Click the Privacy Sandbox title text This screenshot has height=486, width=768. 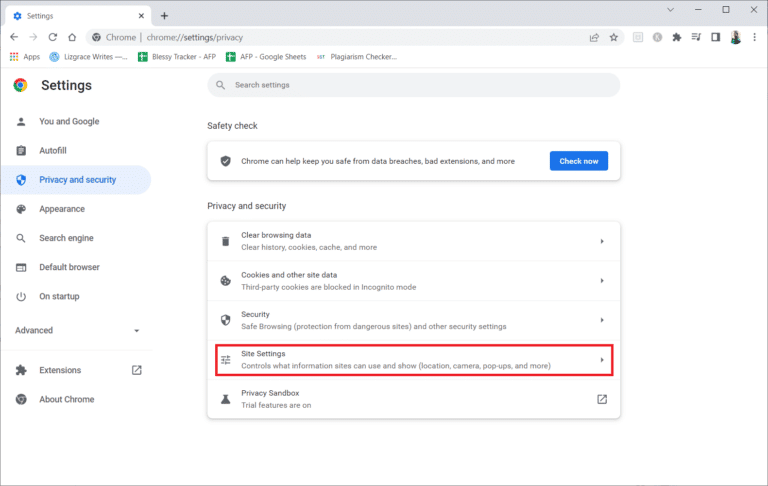[x=270, y=393]
